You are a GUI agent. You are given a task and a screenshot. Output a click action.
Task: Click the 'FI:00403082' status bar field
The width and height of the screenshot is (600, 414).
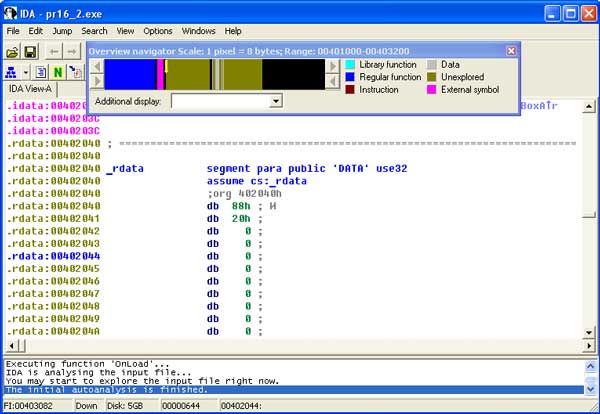point(28,406)
